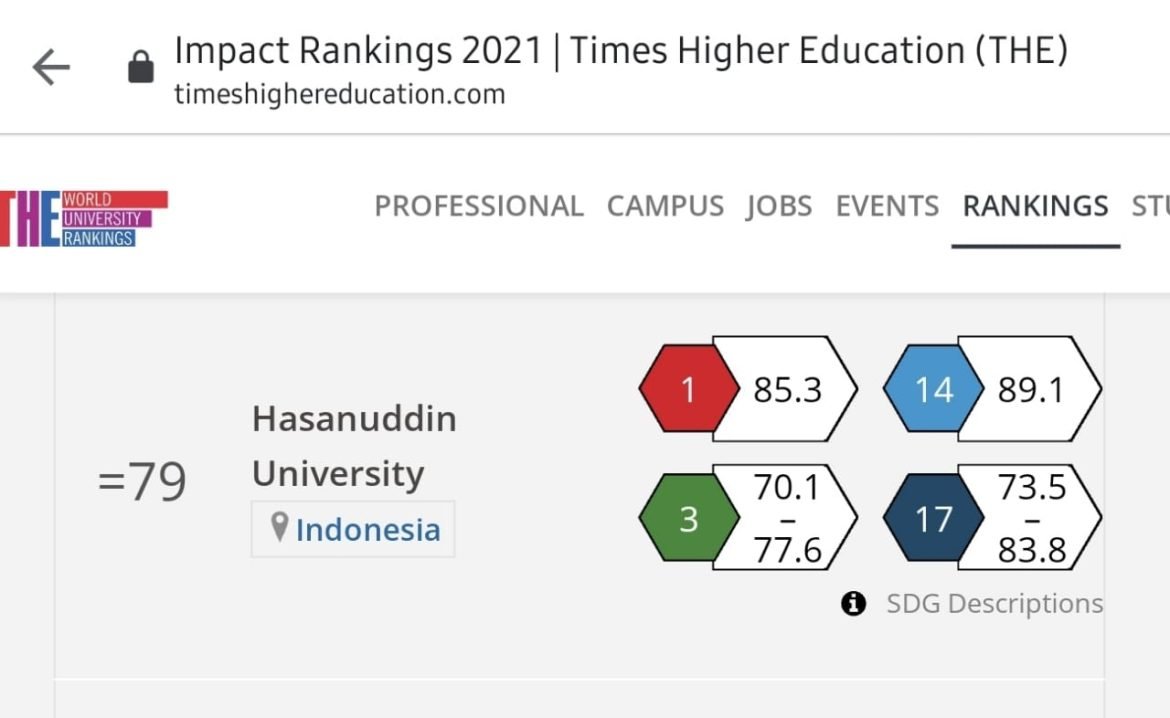Select the Rankings tab
Image resolution: width=1170 pixels, height=718 pixels.
(x=1035, y=206)
